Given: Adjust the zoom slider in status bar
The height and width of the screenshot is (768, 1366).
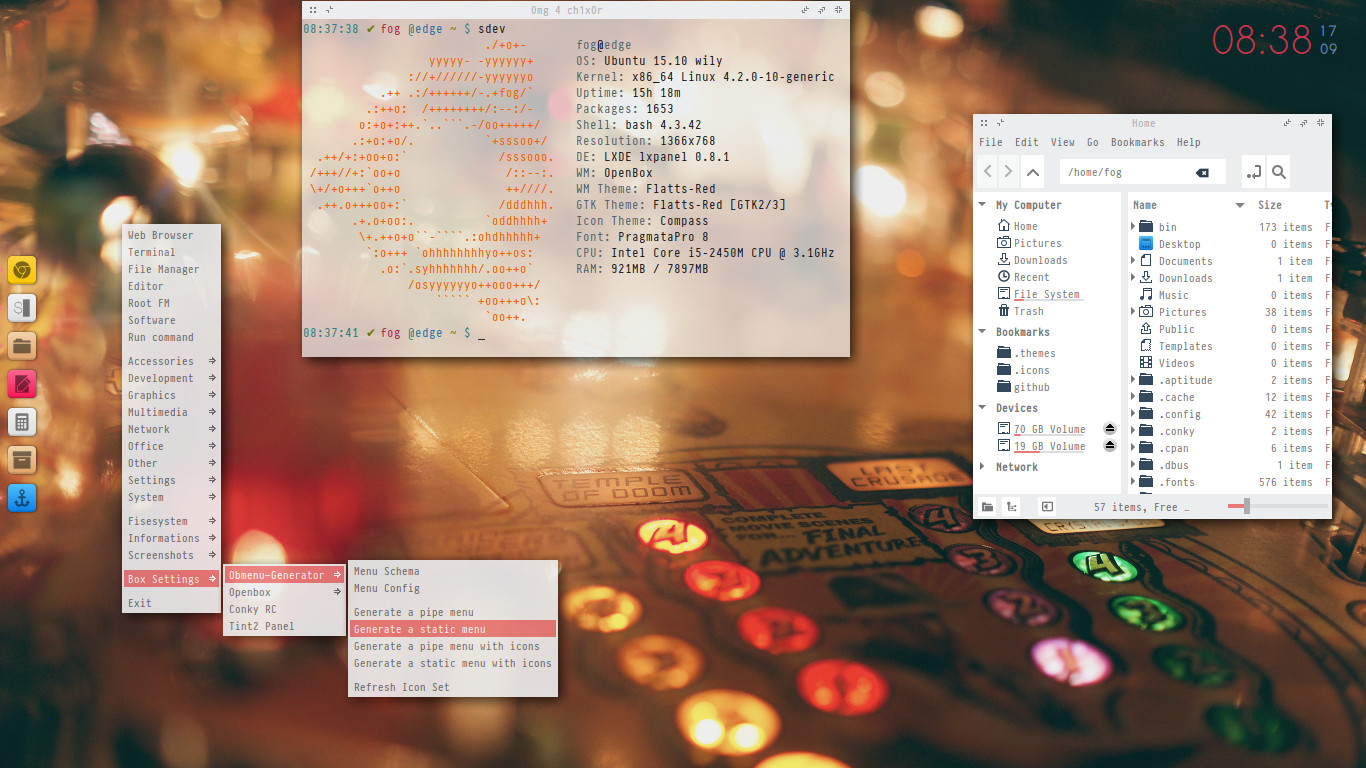Looking at the screenshot, I should (1246, 507).
